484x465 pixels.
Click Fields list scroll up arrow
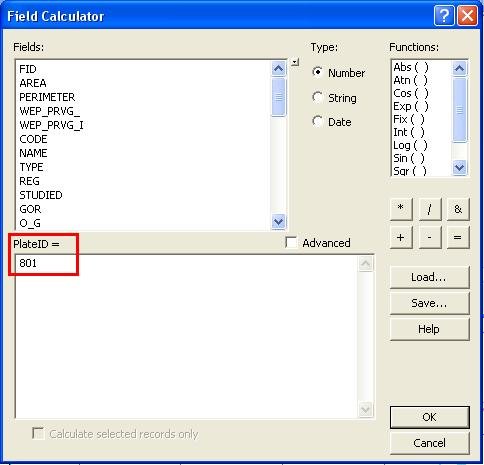(278, 69)
